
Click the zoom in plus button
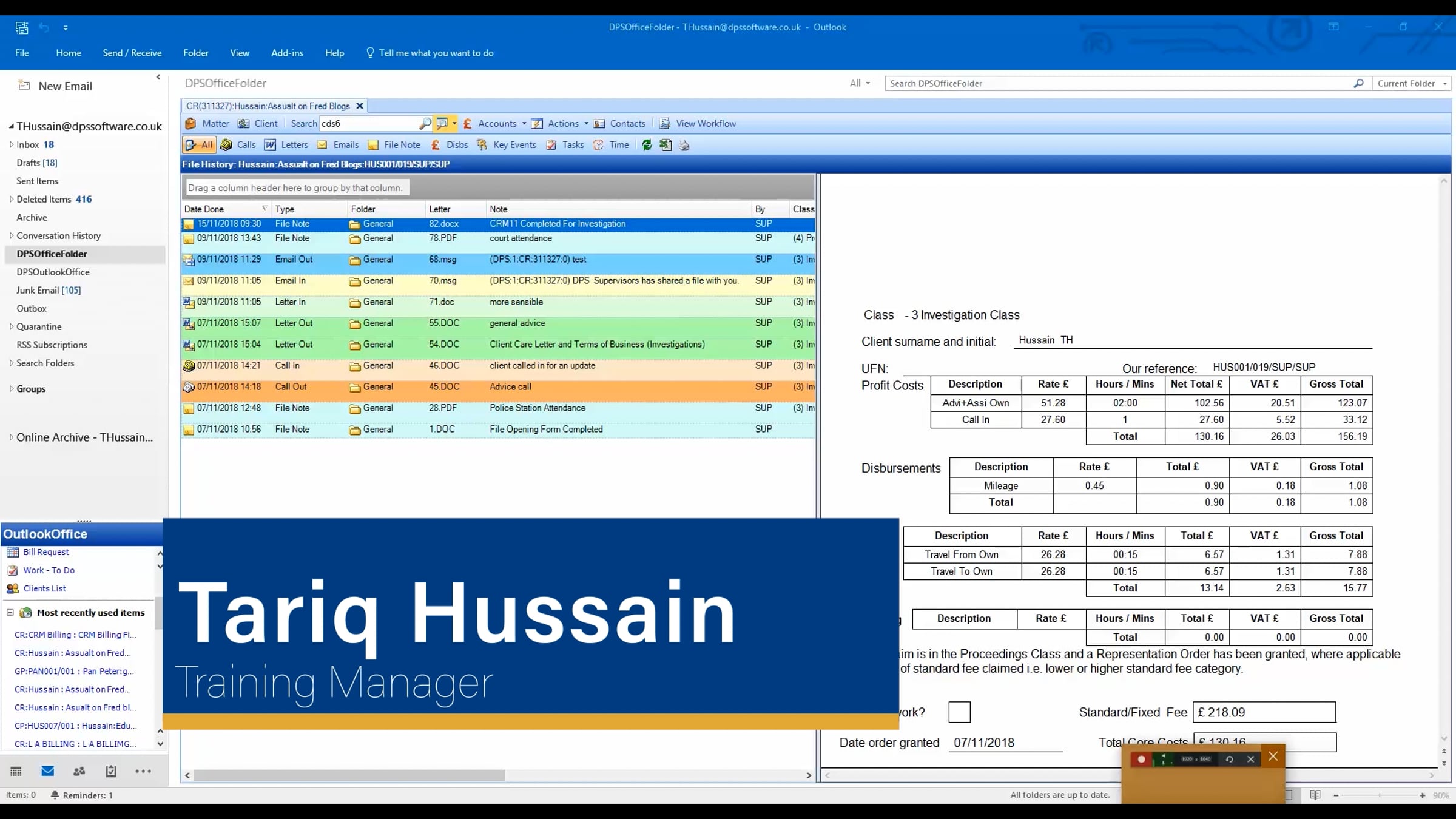(1422, 795)
